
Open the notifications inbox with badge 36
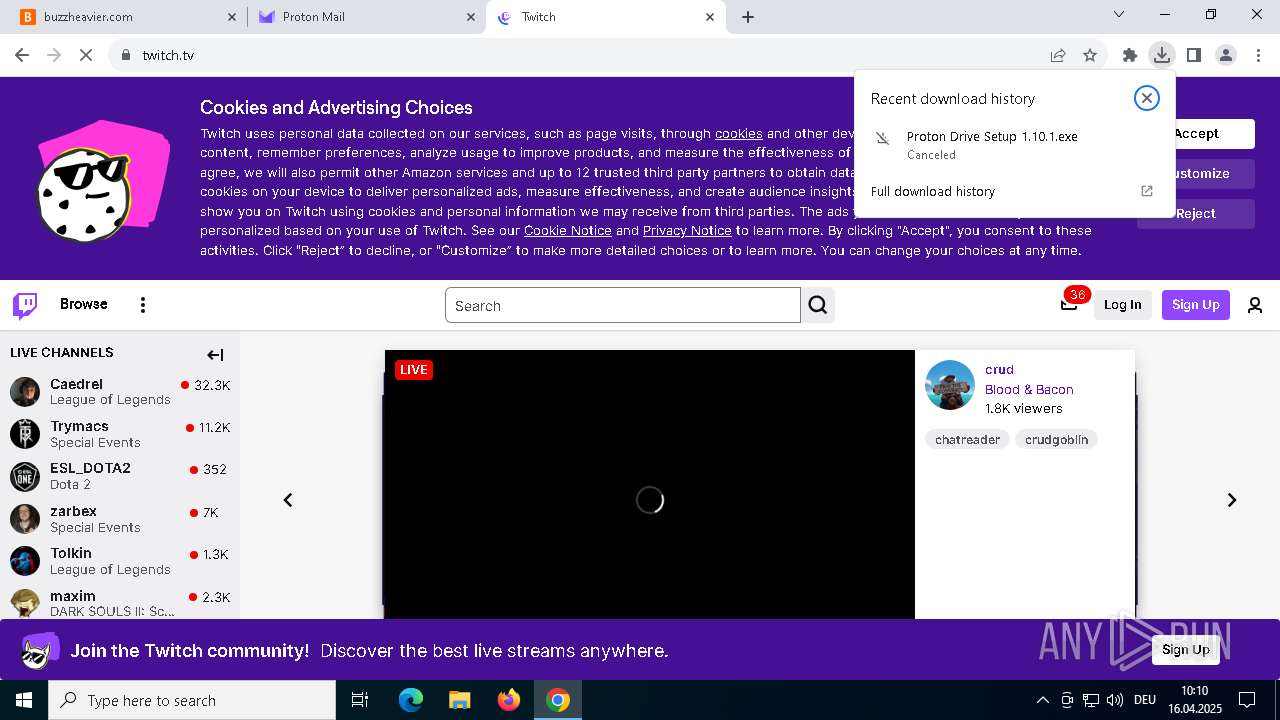coord(1069,304)
